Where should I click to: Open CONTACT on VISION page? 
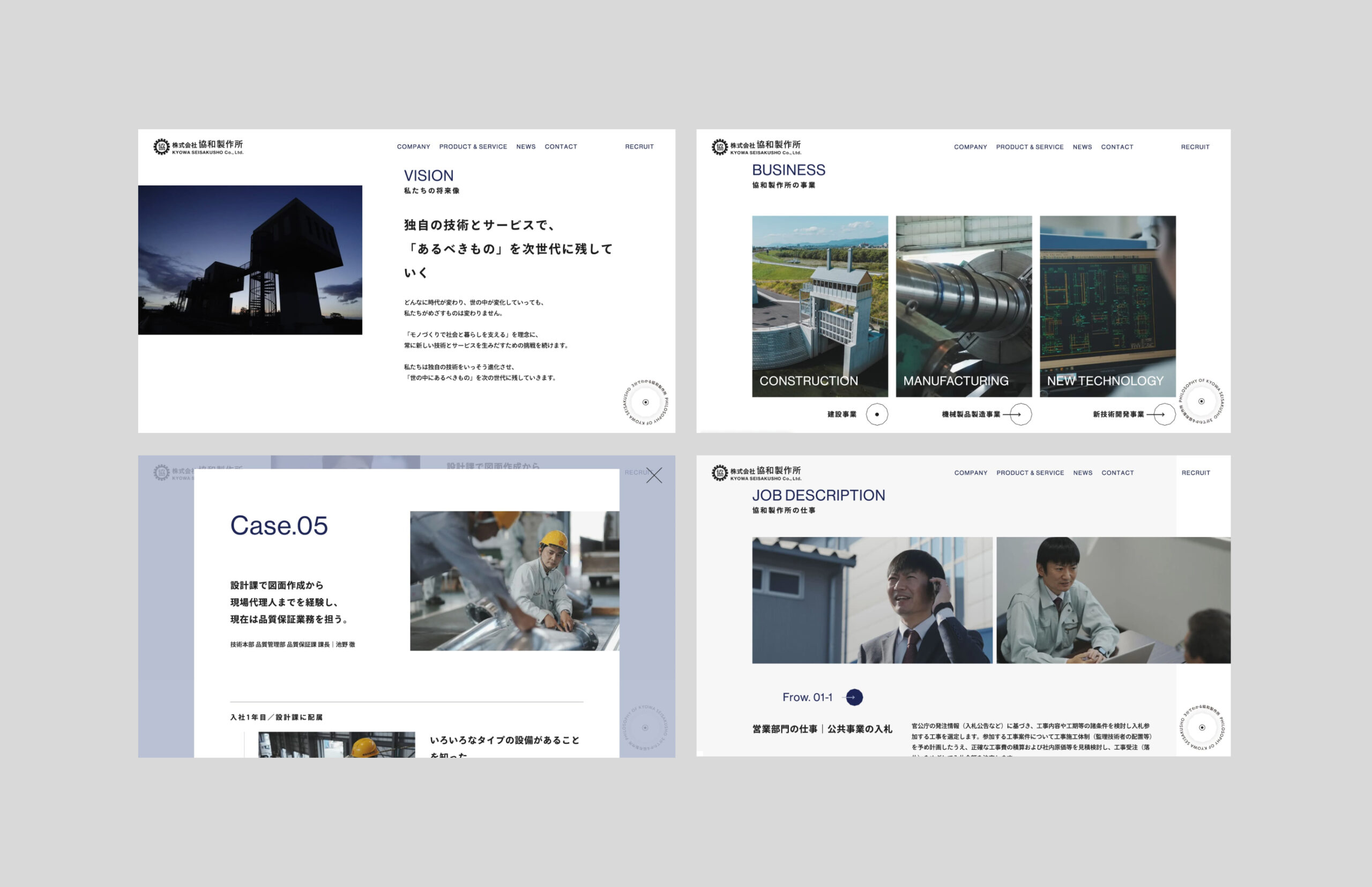coord(561,147)
